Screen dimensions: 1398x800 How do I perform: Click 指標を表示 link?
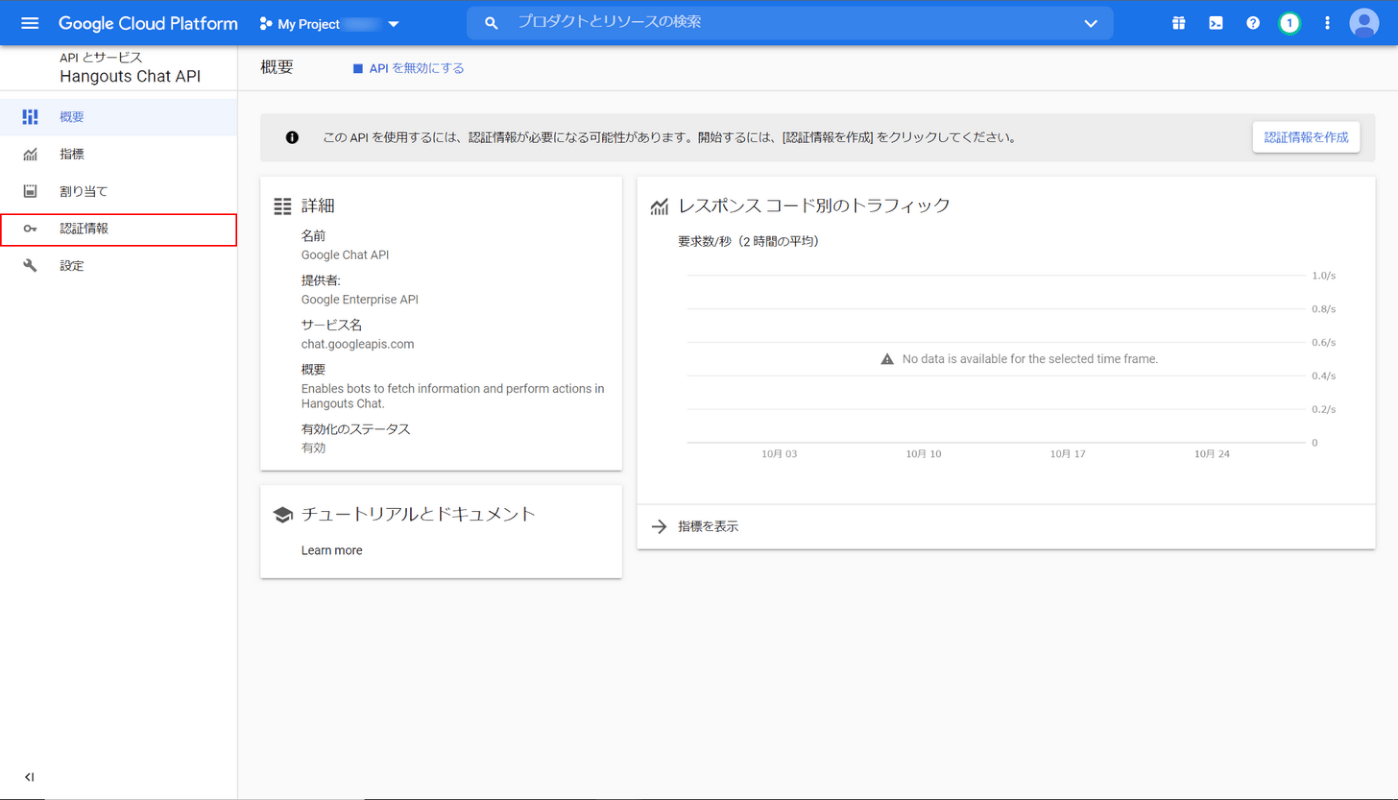(x=708, y=526)
